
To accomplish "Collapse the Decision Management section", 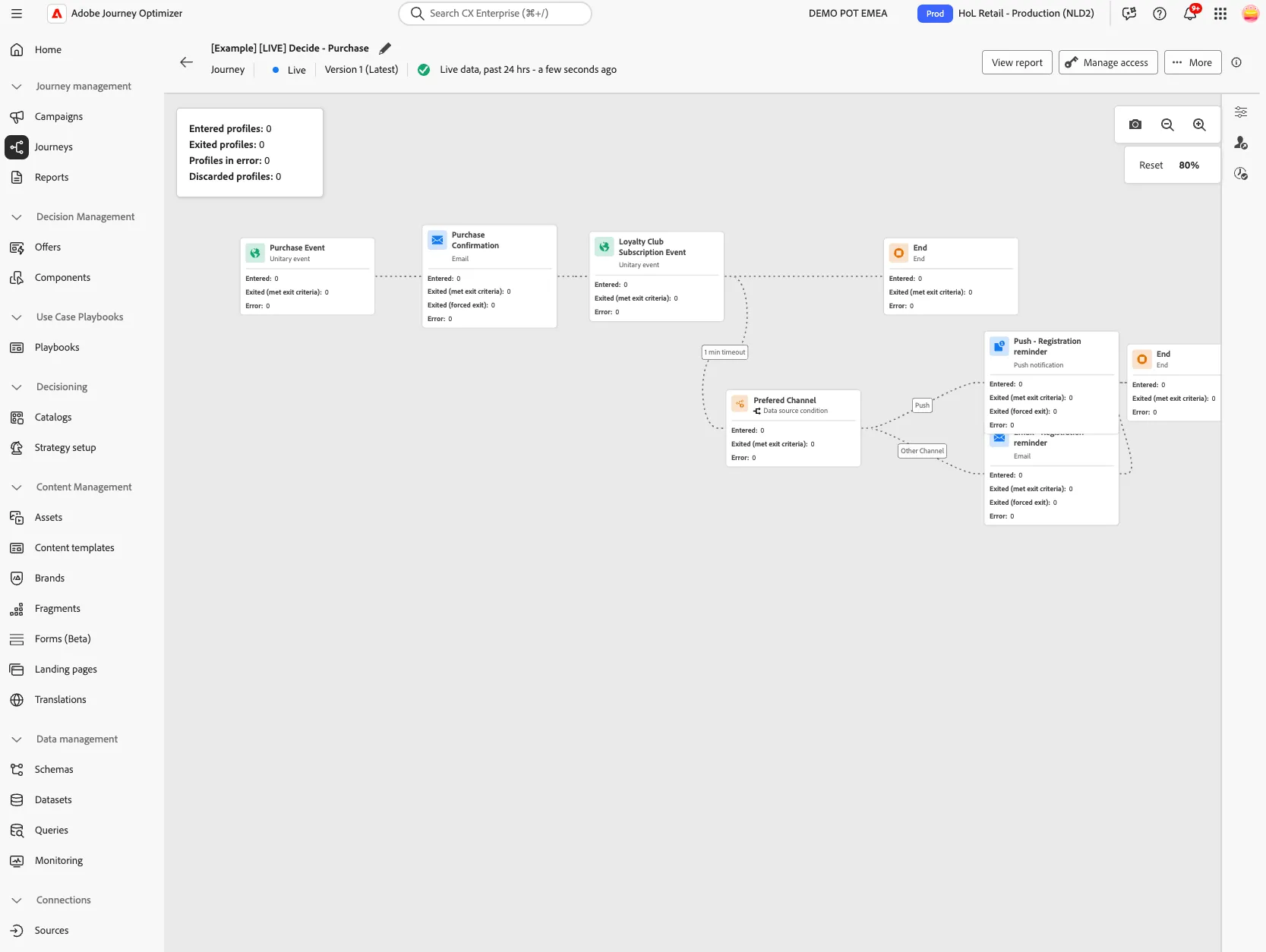I will 17,217.
